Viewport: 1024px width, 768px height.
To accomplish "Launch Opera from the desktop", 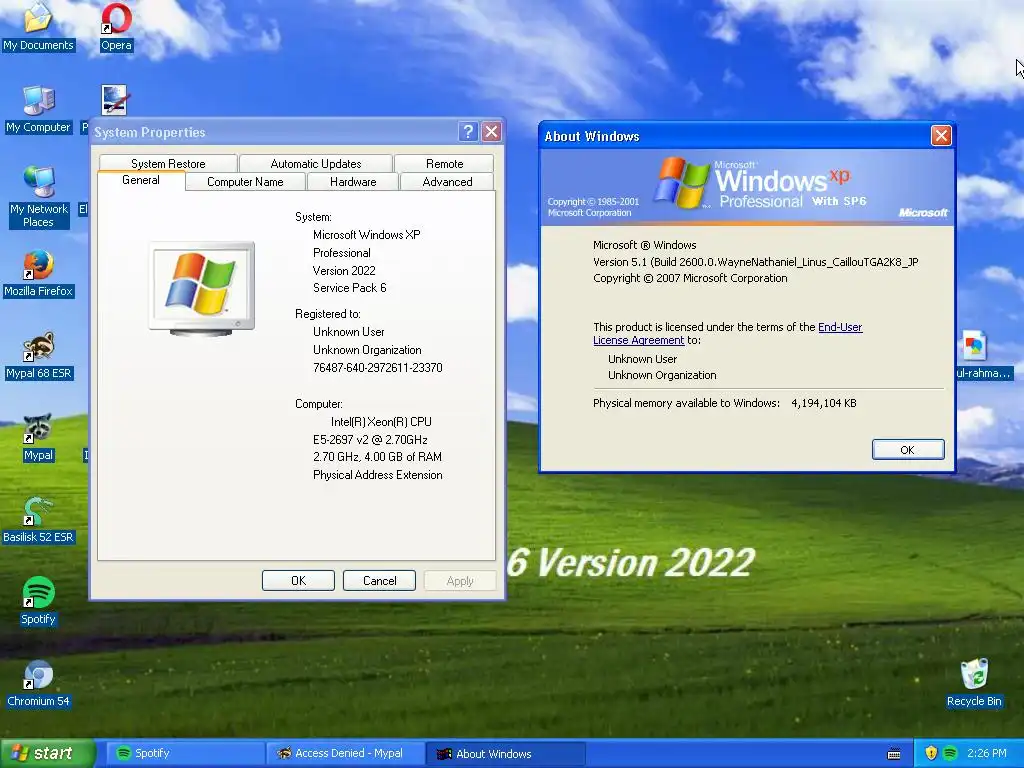I will (116, 27).
